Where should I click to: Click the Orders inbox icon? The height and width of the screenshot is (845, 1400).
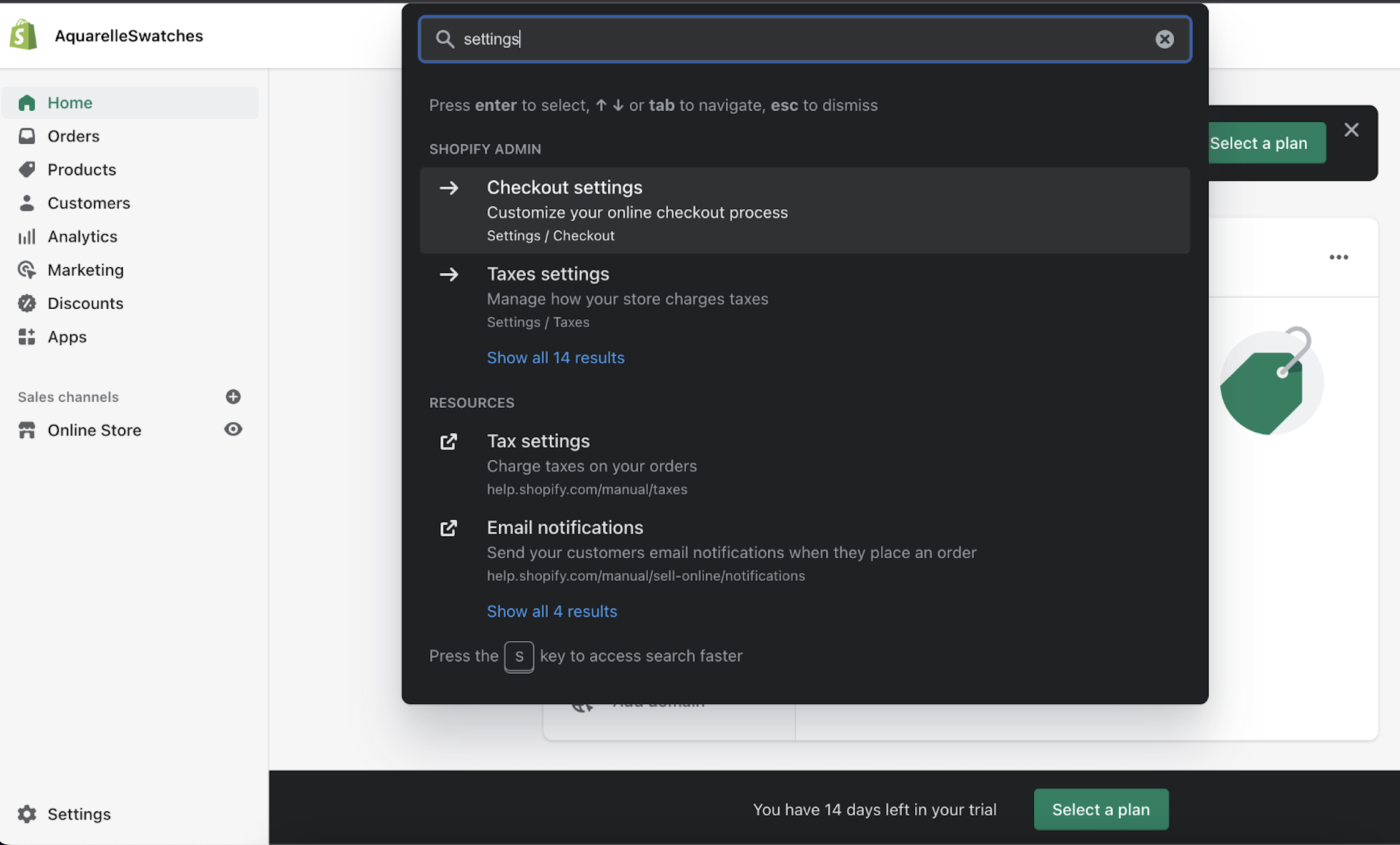pyautogui.click(x=27, y=136)
